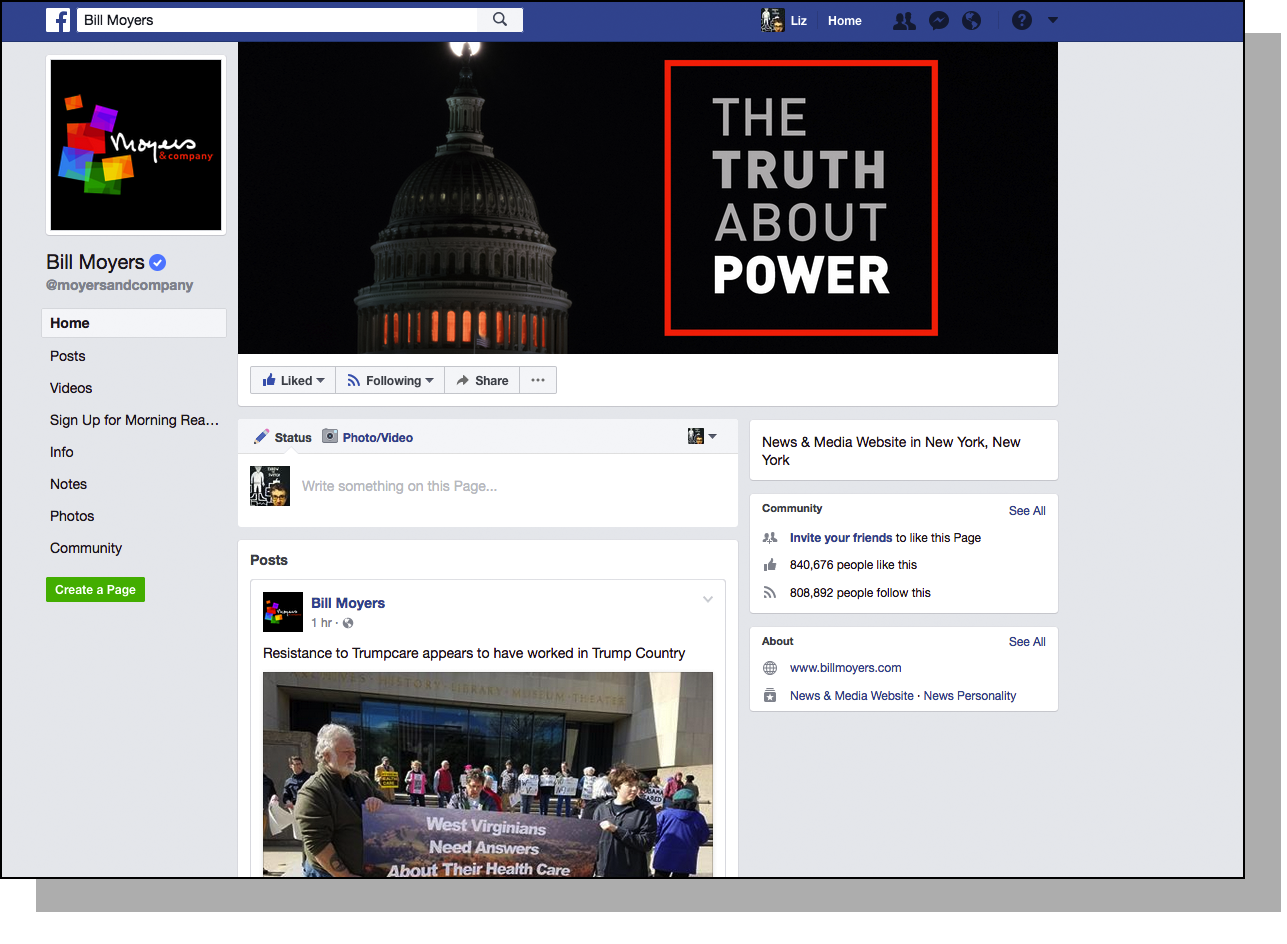The image size is (1287, 944).
Task: Click 808,892 people follow this text
Action: (860, 593)
